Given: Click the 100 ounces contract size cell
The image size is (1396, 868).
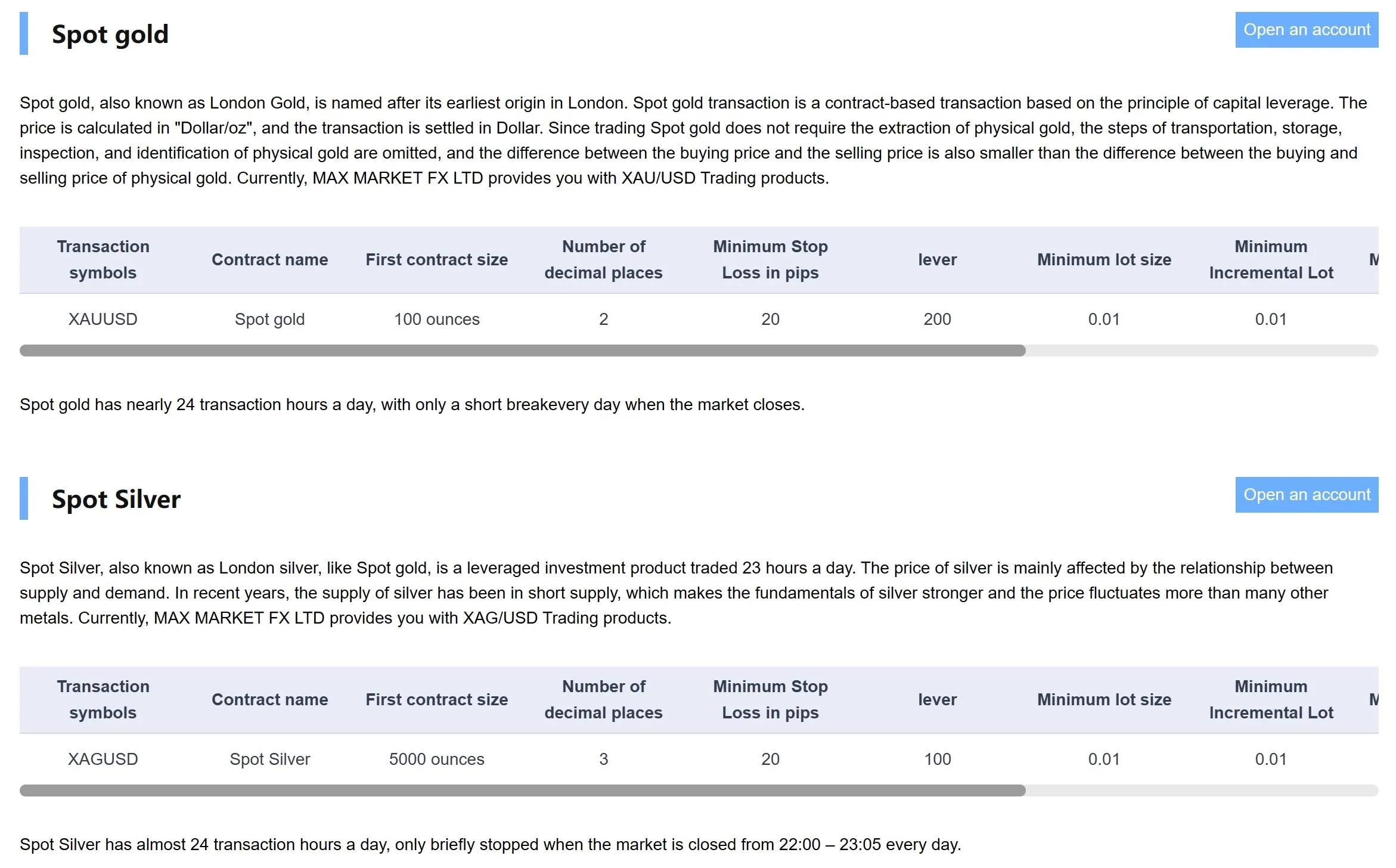Looking at the screenshot, I should [437, 320].
